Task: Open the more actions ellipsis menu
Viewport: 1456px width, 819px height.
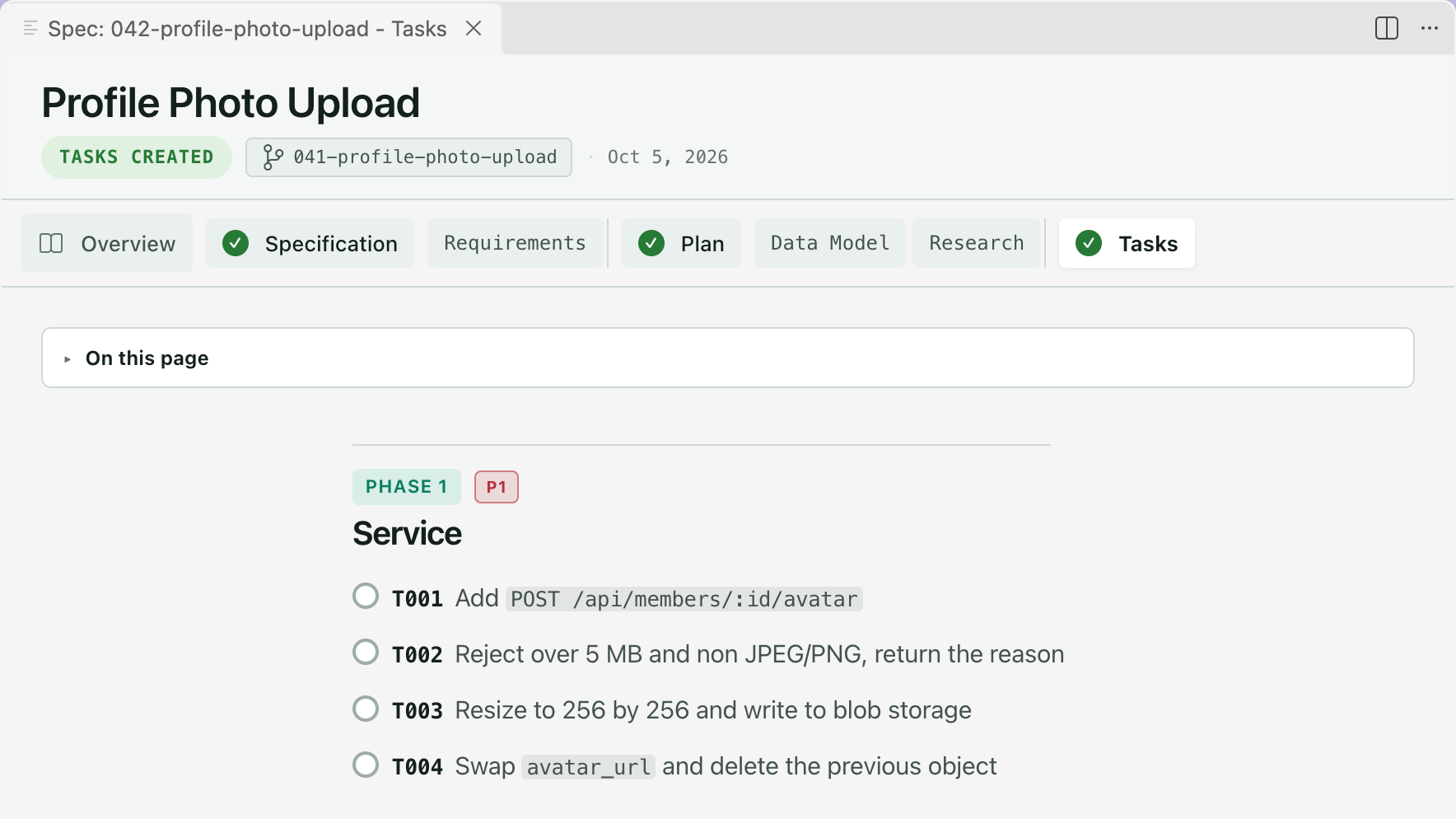Action: coord(1430,28)
